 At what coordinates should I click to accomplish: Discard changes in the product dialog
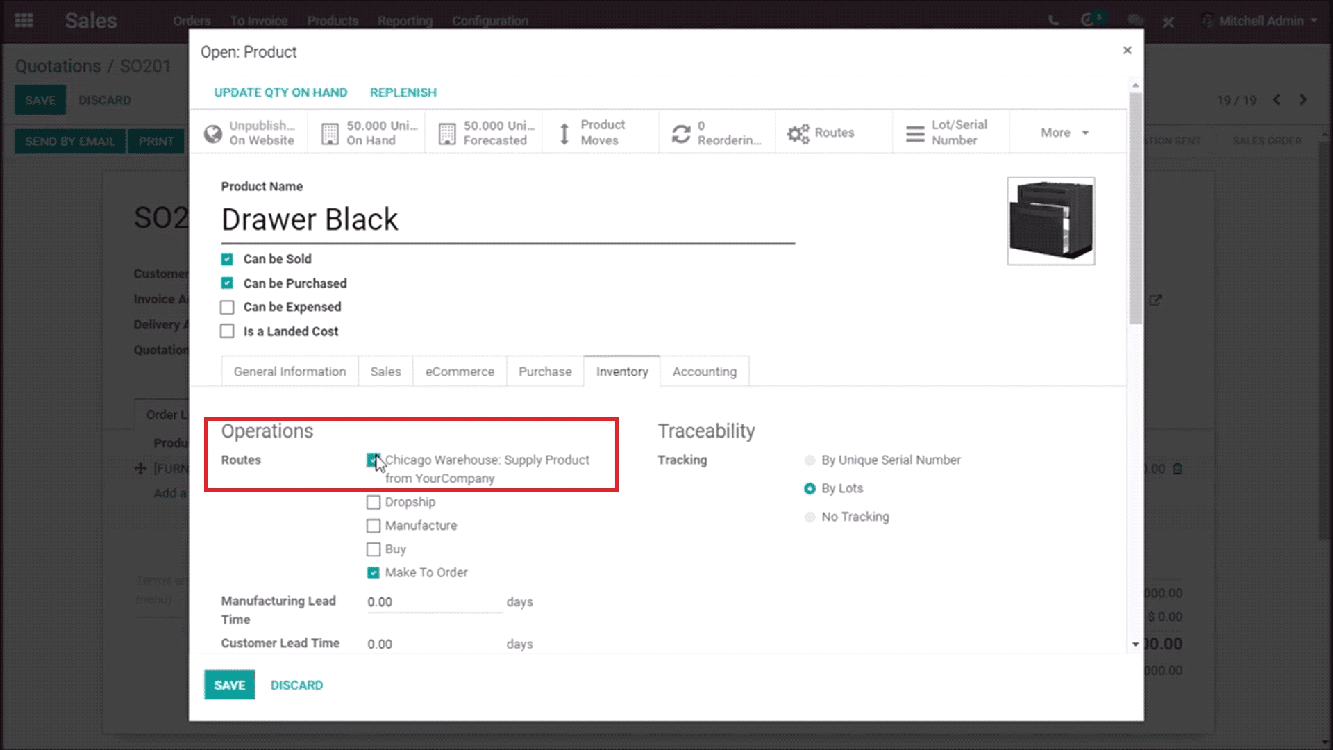tap(297, 685)
